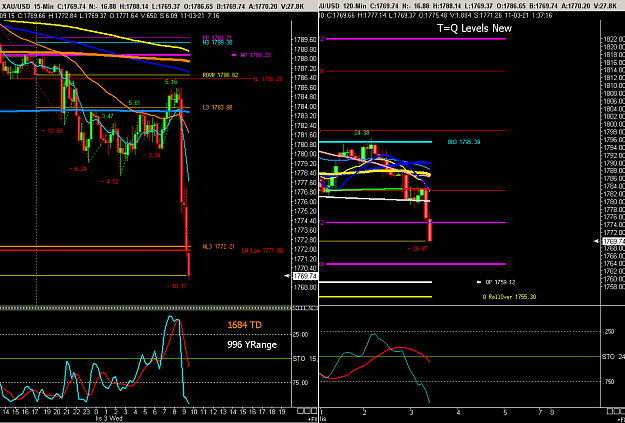
Task: Click the -6.24 swing label
Action: tap(77, 169)
